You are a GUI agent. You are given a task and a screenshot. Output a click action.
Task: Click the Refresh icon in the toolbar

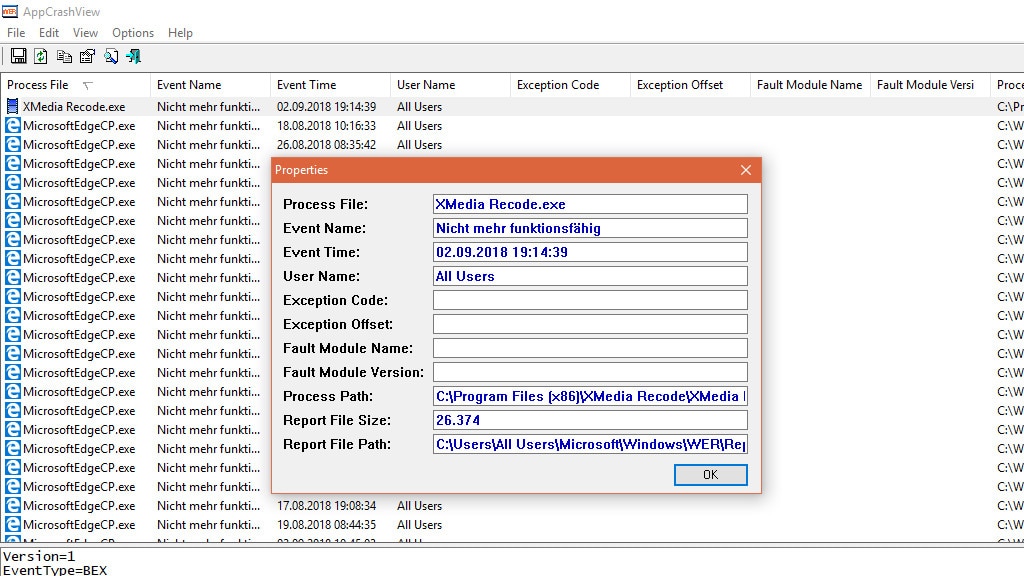40,56
